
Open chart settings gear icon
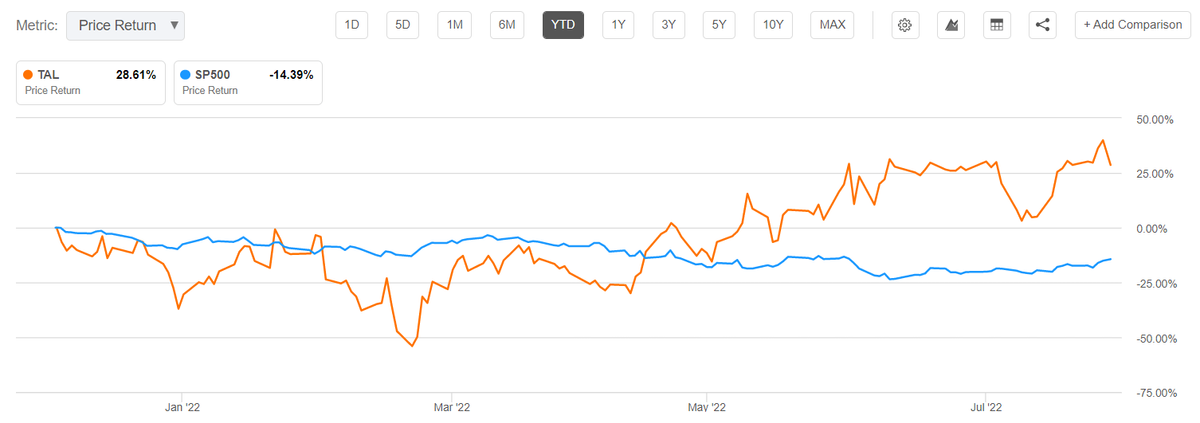click(x=905, y=25)
